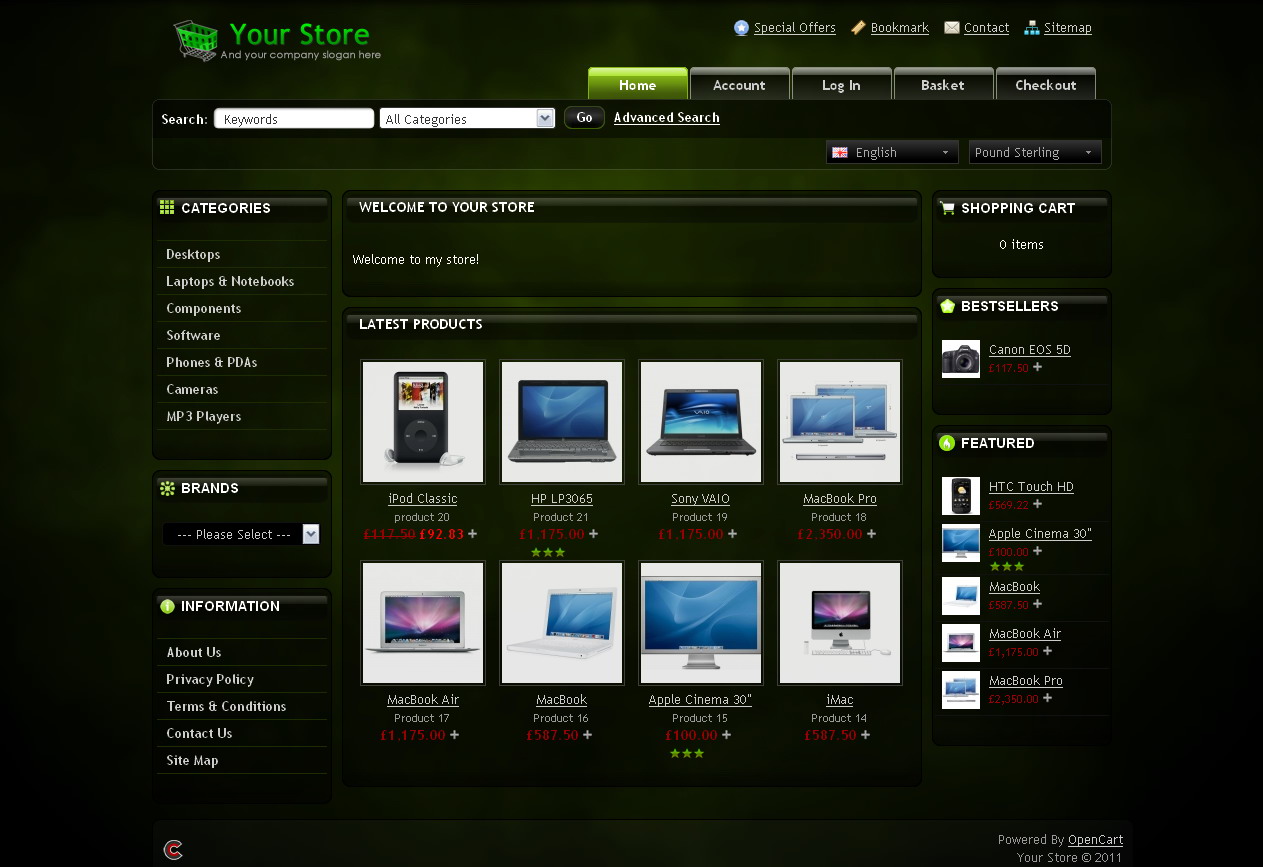Add bestseller Canon EOS 5D via plus icon
The width and height of the screenshot is (1263, 867).
pyautogui.click(x=1037, y=367)
